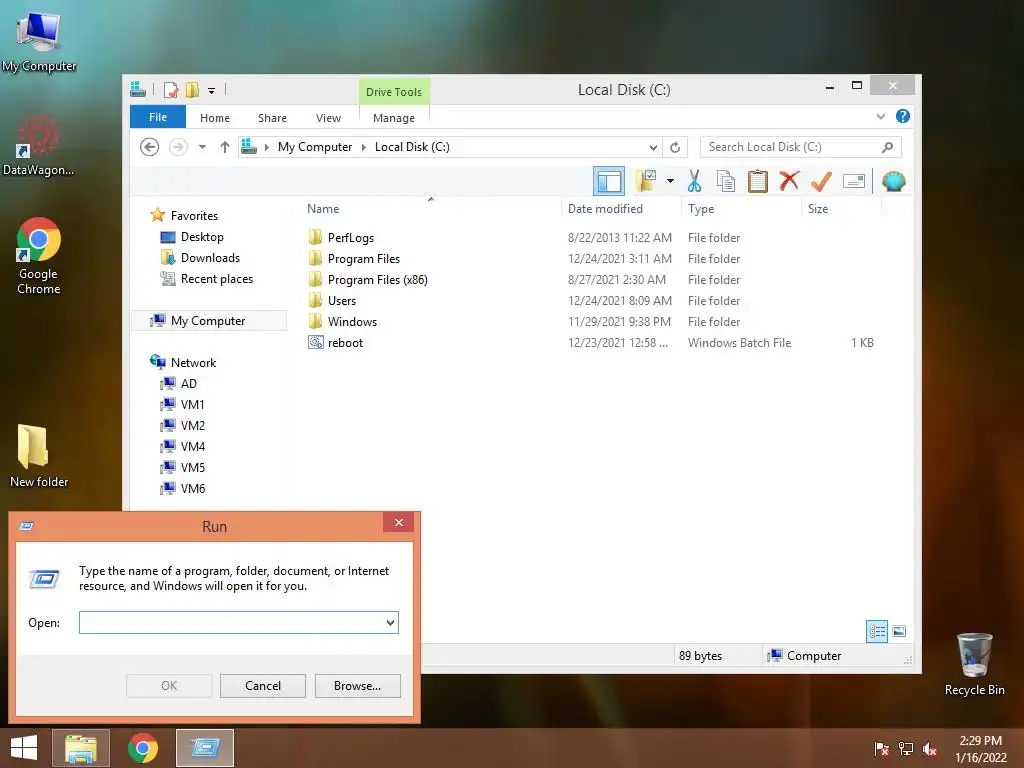Click the Copy icon in toolbar
This screenshot has height=768, width=1024.
tap(726, 181)
